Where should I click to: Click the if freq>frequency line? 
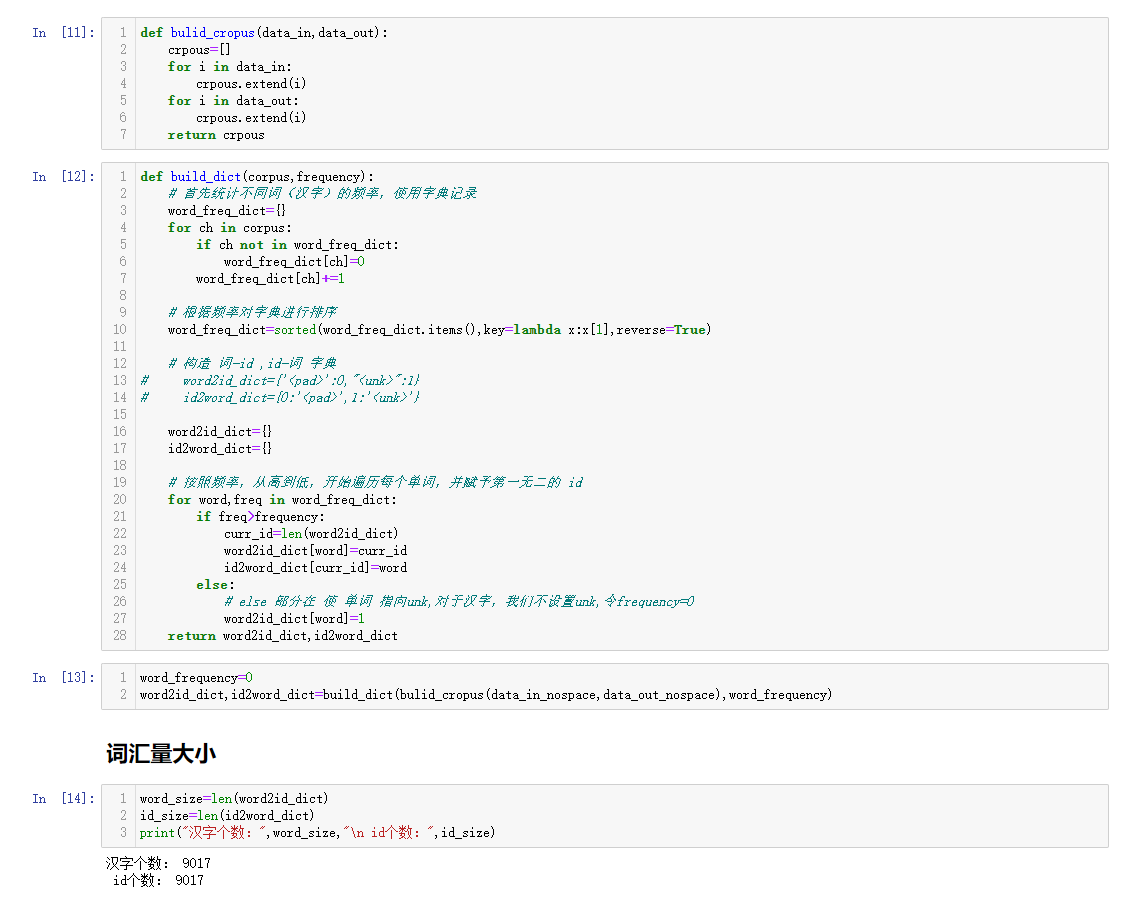point(260,517)
